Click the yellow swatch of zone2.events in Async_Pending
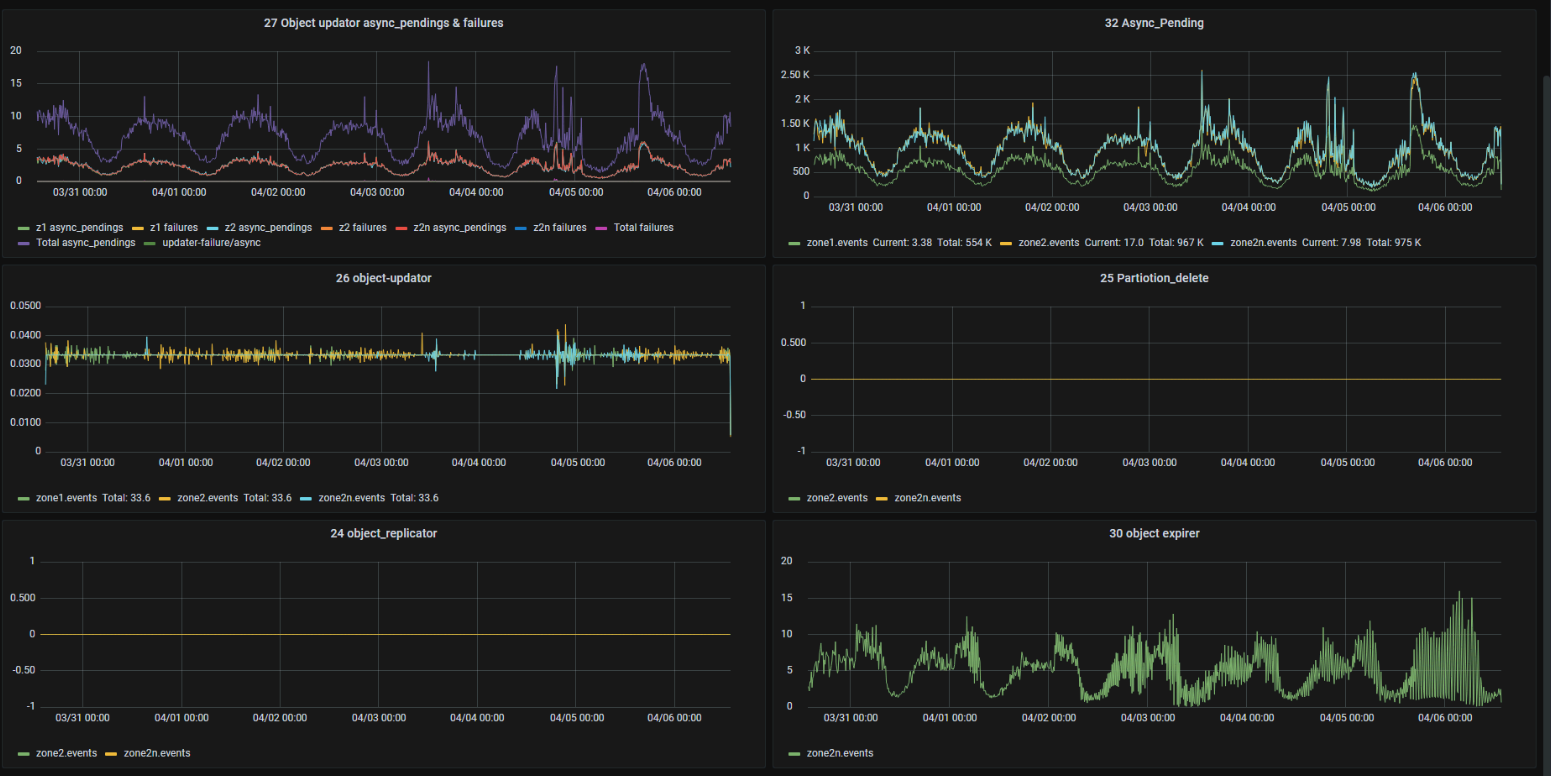The image size is (1551, 776). [1008, 242]
